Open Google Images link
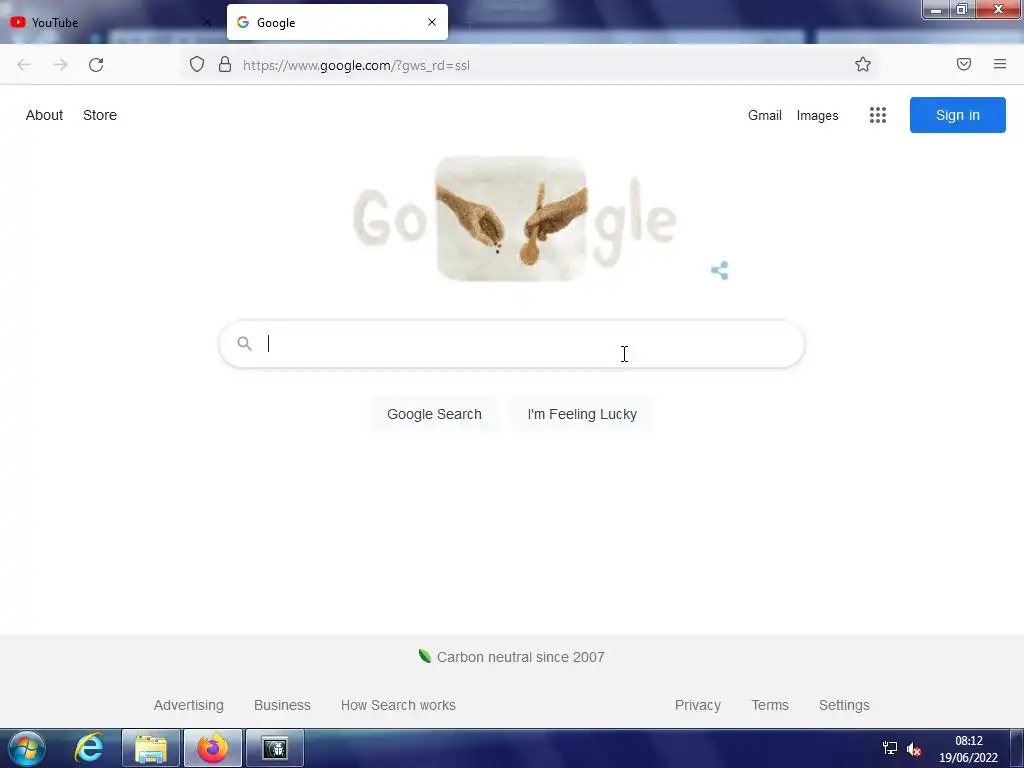The image size is (1024, 768). coord(818,116)
